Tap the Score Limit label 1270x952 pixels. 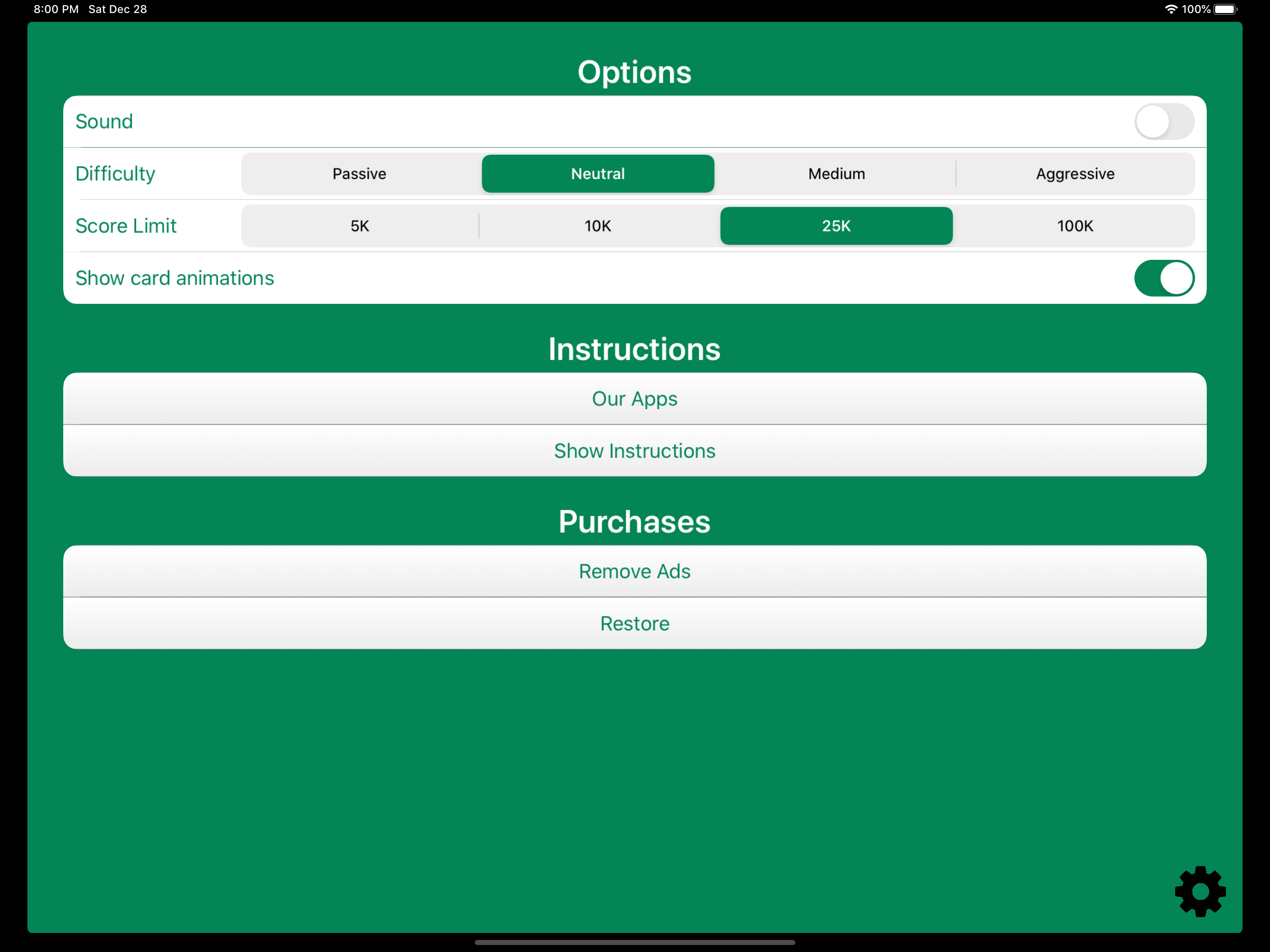coord(126,225)
